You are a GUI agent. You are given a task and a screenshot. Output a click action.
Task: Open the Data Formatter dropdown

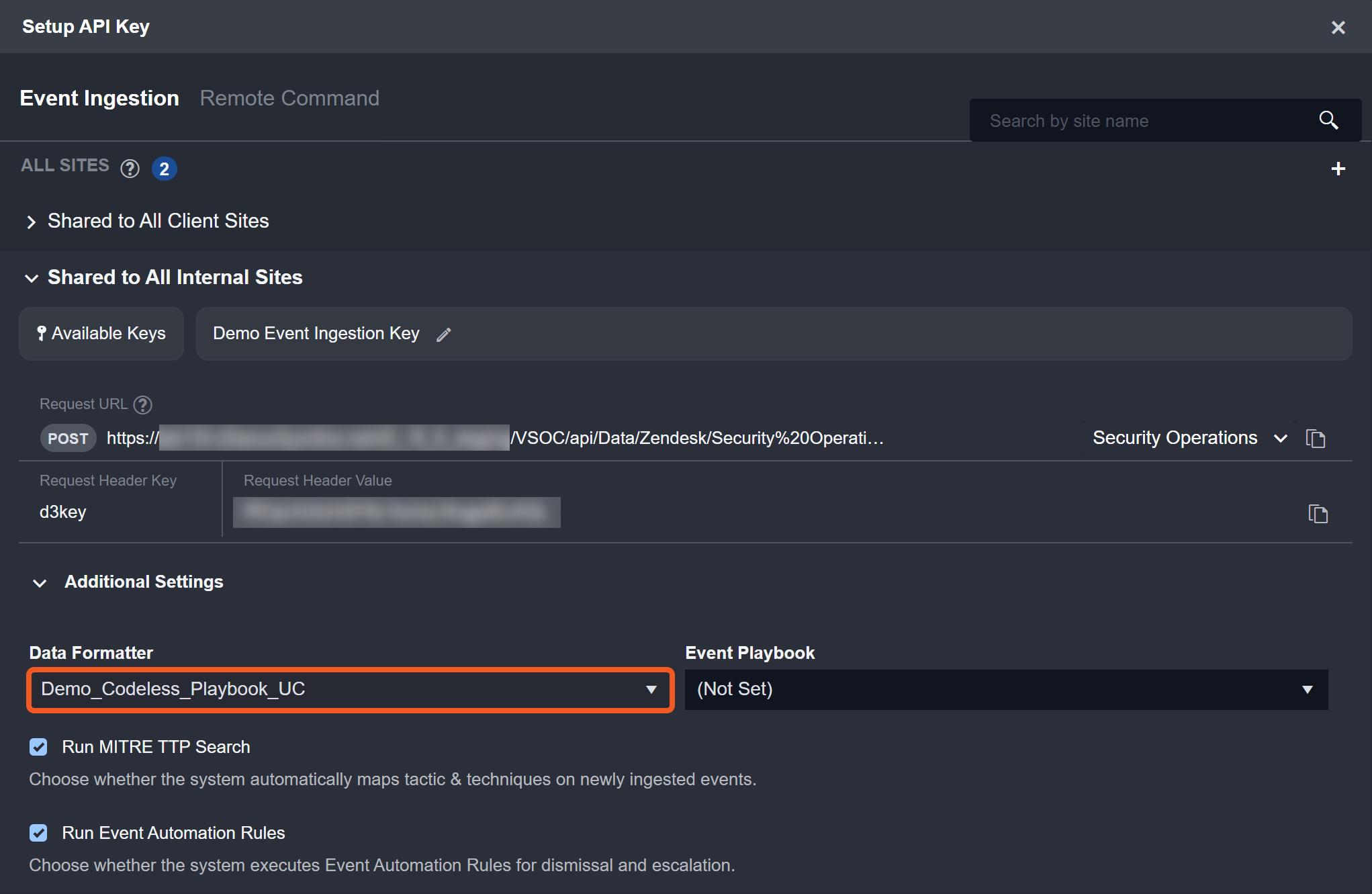349,690
